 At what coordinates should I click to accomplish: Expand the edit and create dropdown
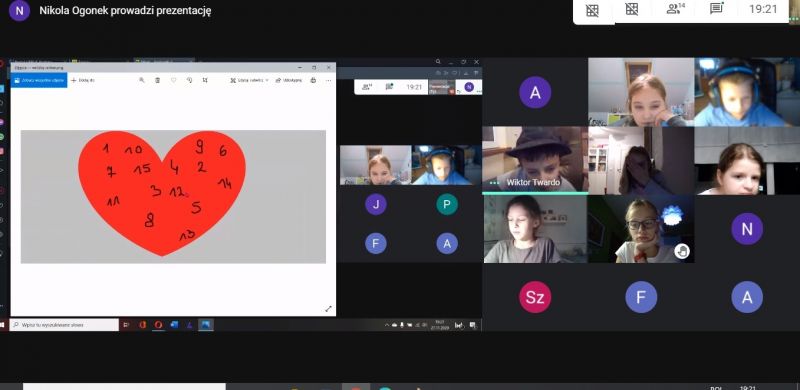[x=249, y=80]
